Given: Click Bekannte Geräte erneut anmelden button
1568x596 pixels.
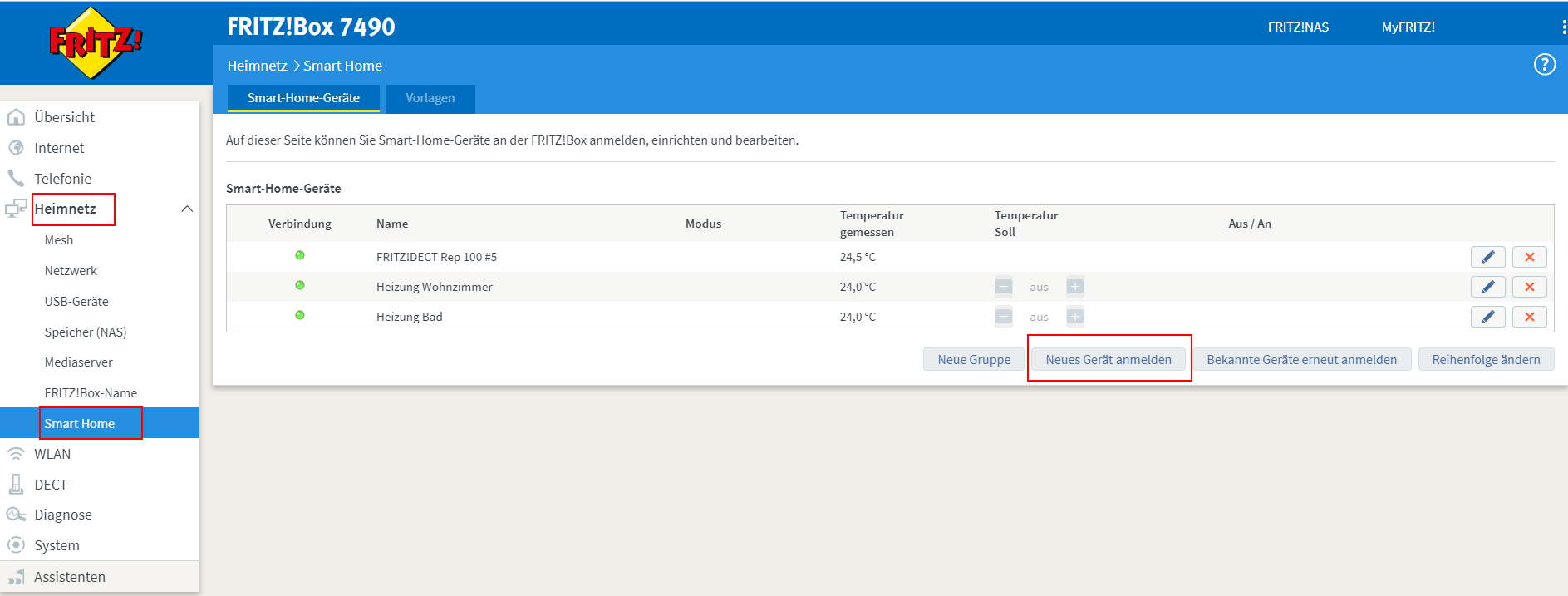Looking at the screenshot, I should (x=1302, y=359).
